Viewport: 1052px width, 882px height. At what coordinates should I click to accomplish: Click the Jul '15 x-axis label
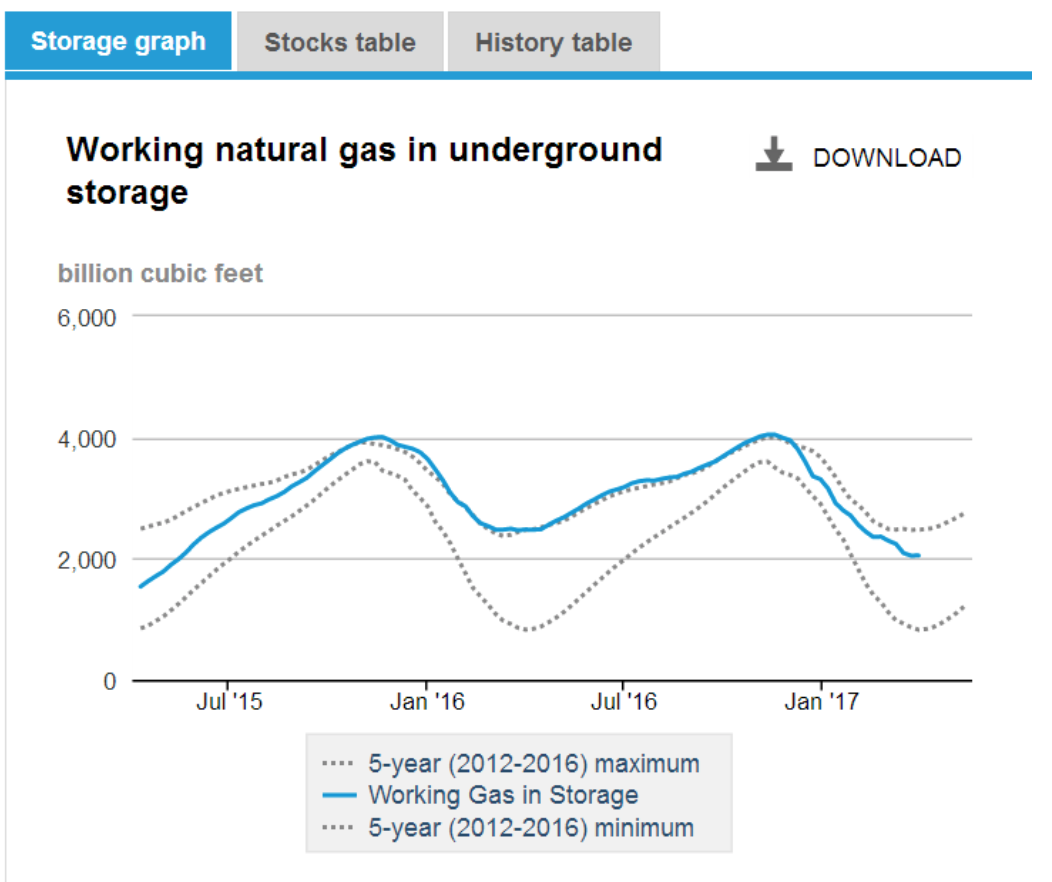tap(229, 702)
